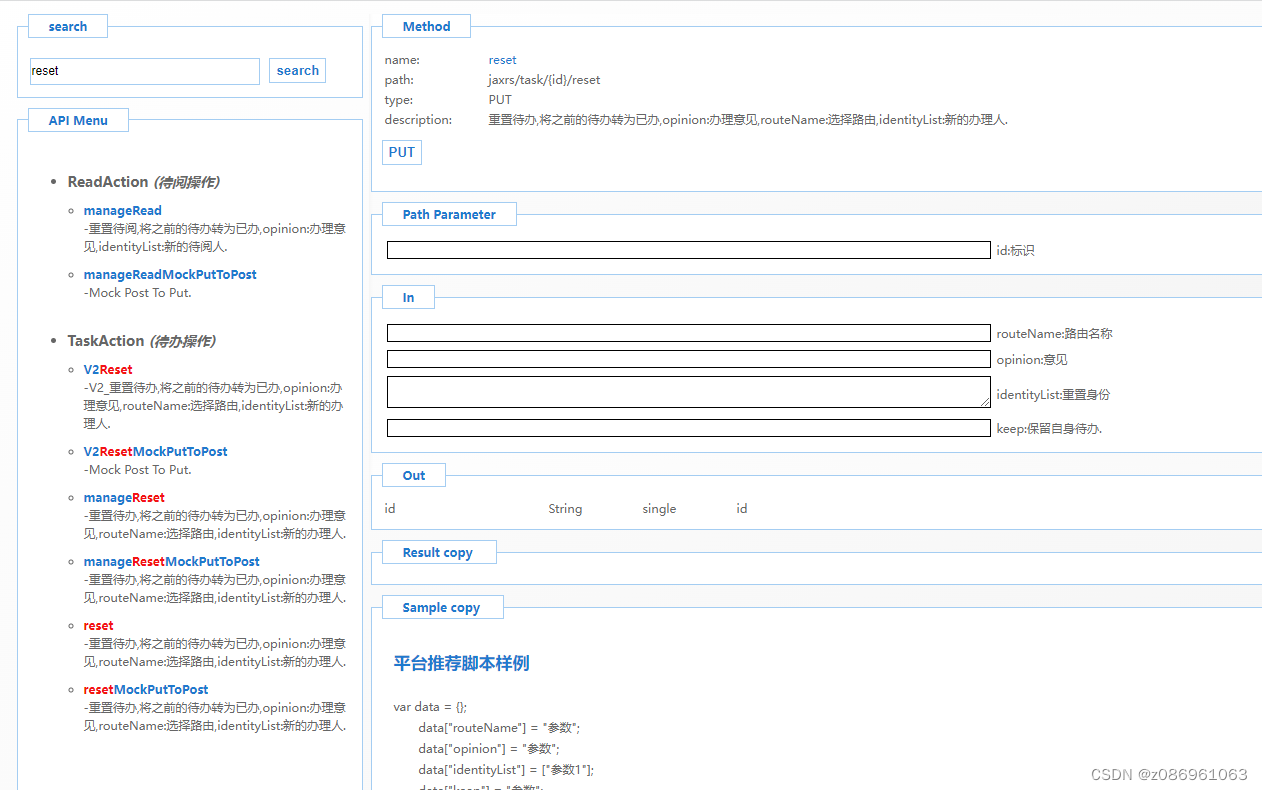This screenshot has width=1262, height=790.
Task: Open the resetMockPutToPost API link
Action: coord(146,689)
